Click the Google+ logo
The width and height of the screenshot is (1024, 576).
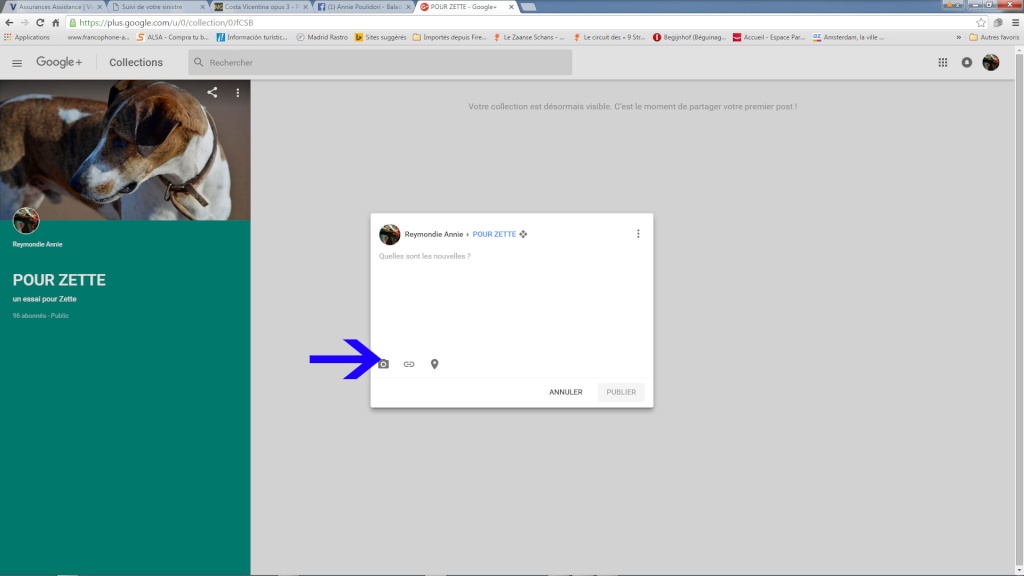point(59,62)
